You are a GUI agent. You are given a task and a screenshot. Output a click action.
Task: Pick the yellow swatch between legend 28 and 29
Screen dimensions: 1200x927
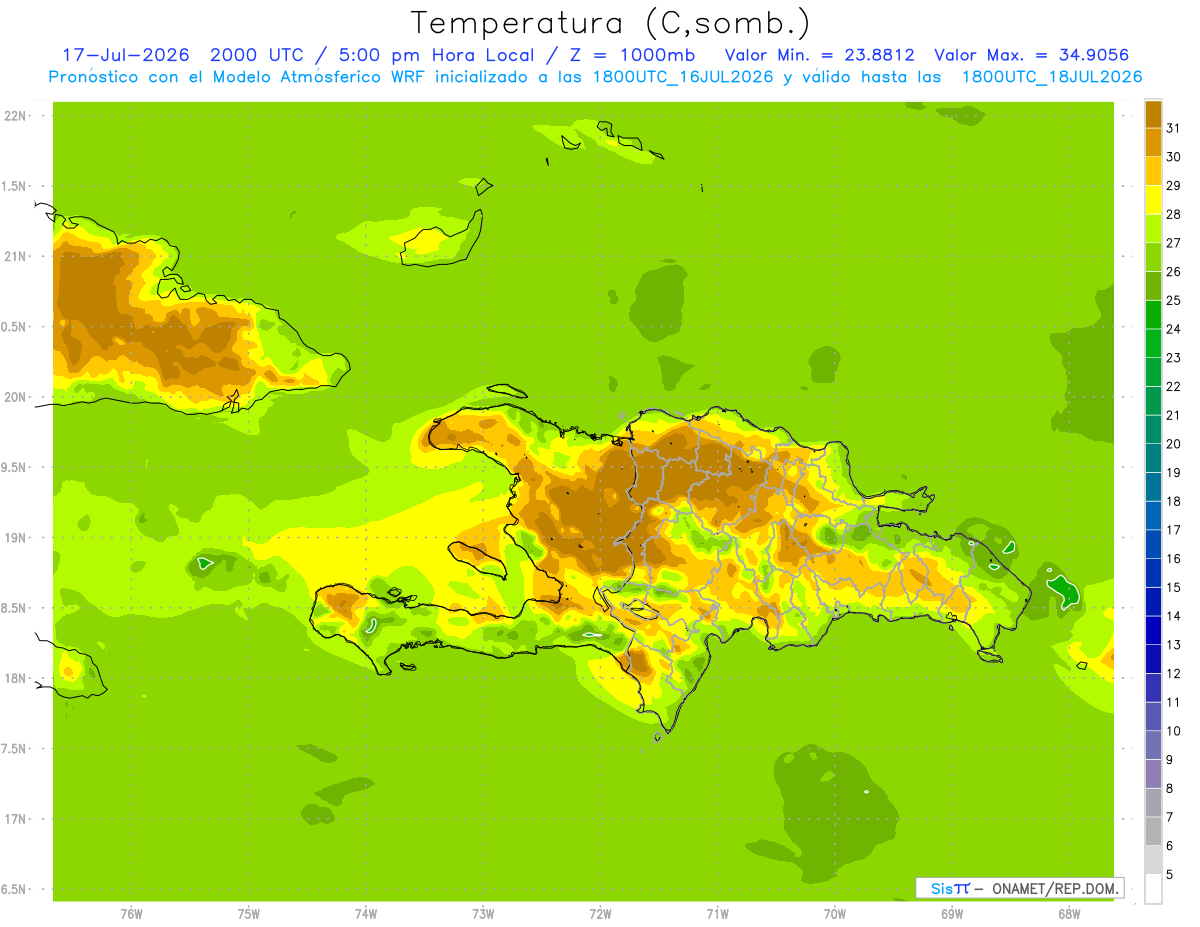1153,200
